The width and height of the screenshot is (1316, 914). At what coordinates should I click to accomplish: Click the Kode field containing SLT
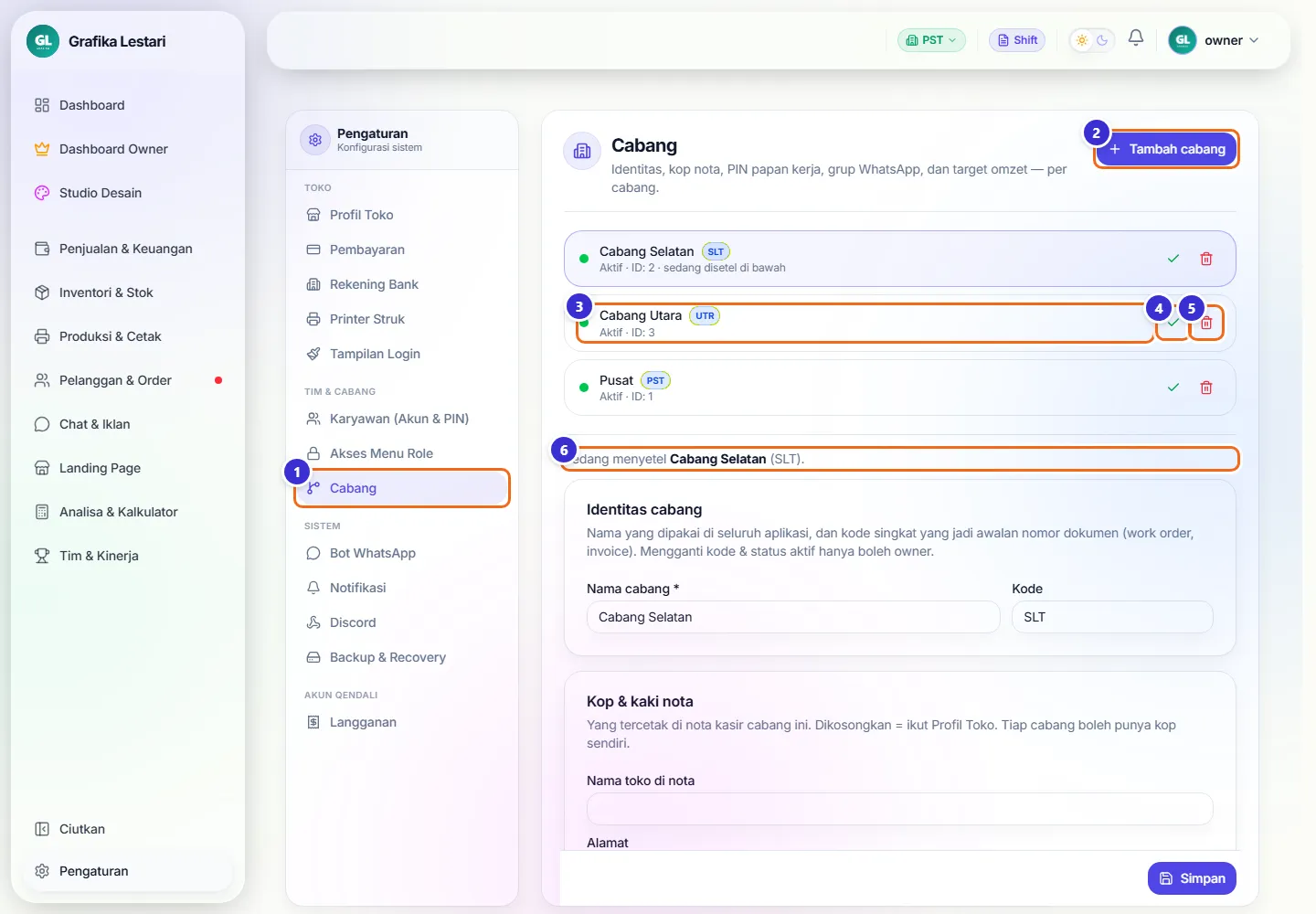click(1112, 617)
